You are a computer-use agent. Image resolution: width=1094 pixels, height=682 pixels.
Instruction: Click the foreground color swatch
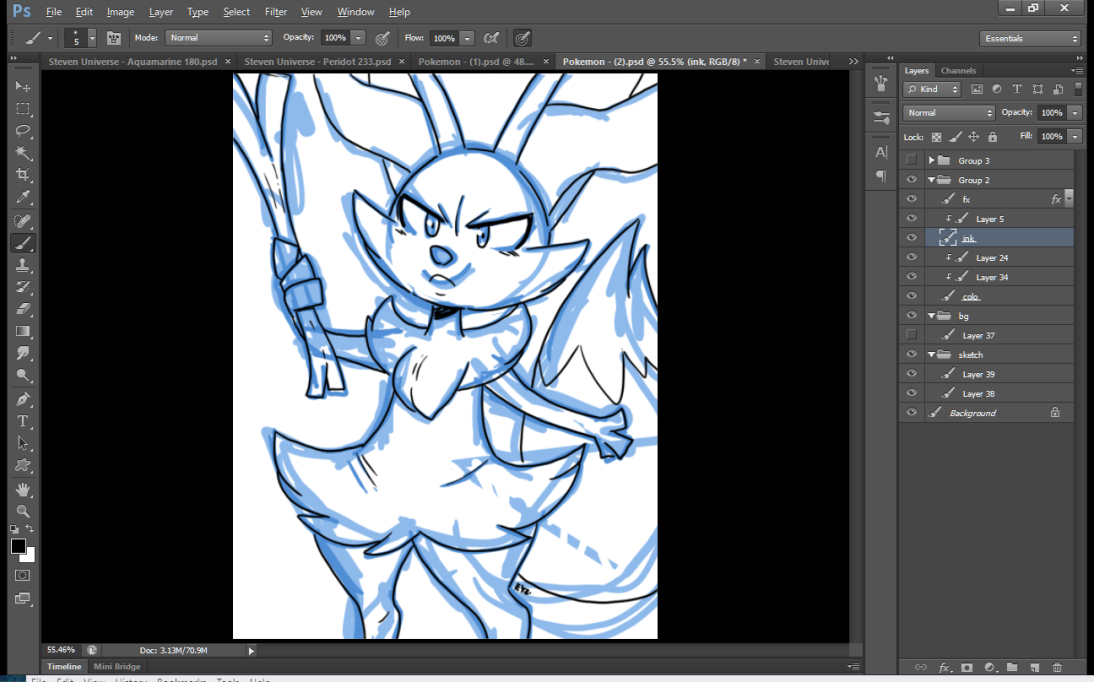pos(18,546)
